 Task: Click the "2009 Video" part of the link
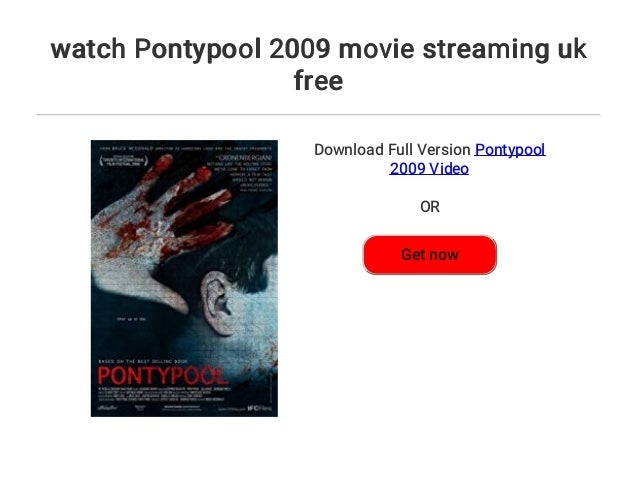[429, 168]
